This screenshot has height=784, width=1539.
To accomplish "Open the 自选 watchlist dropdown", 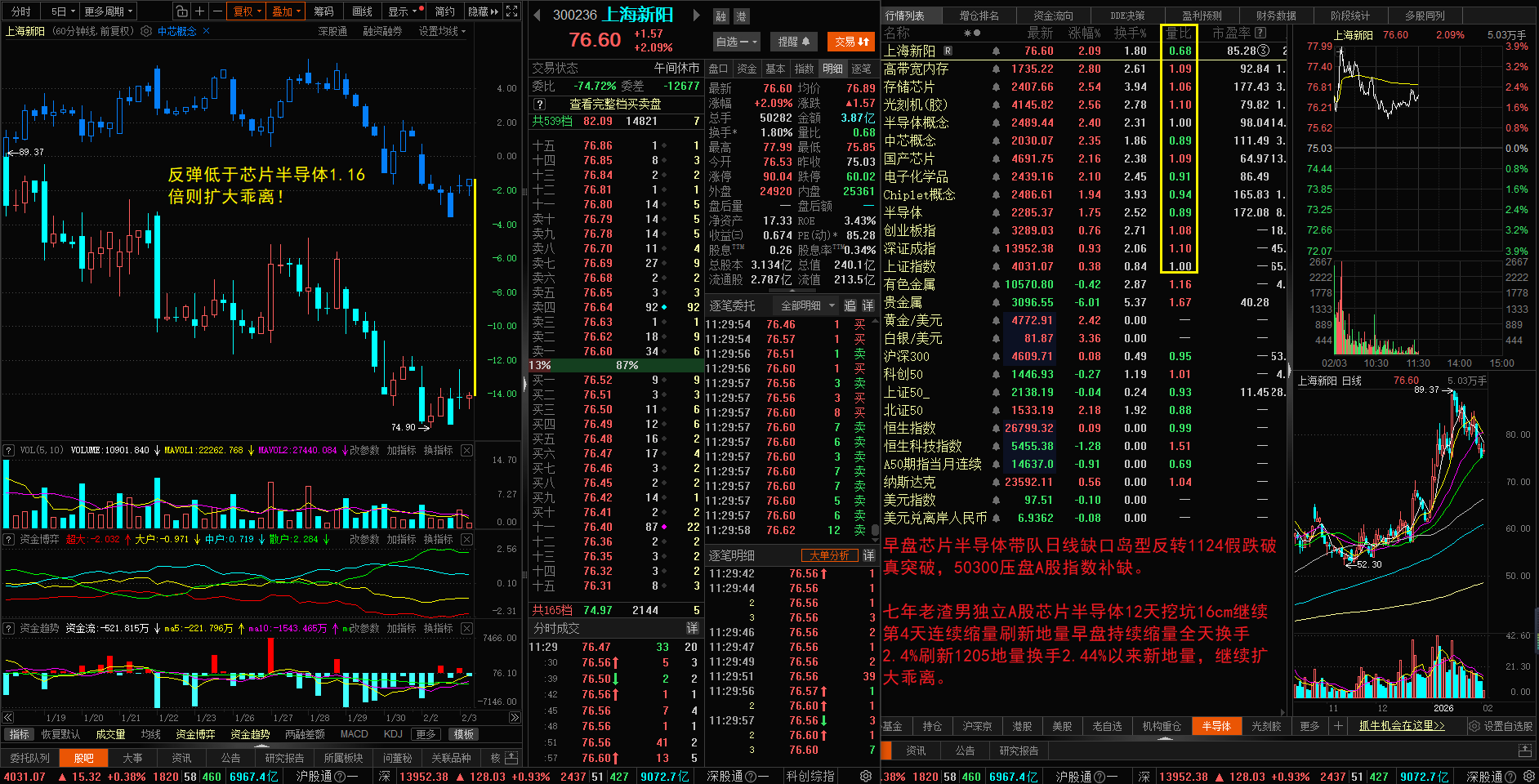I will [738, 42].
